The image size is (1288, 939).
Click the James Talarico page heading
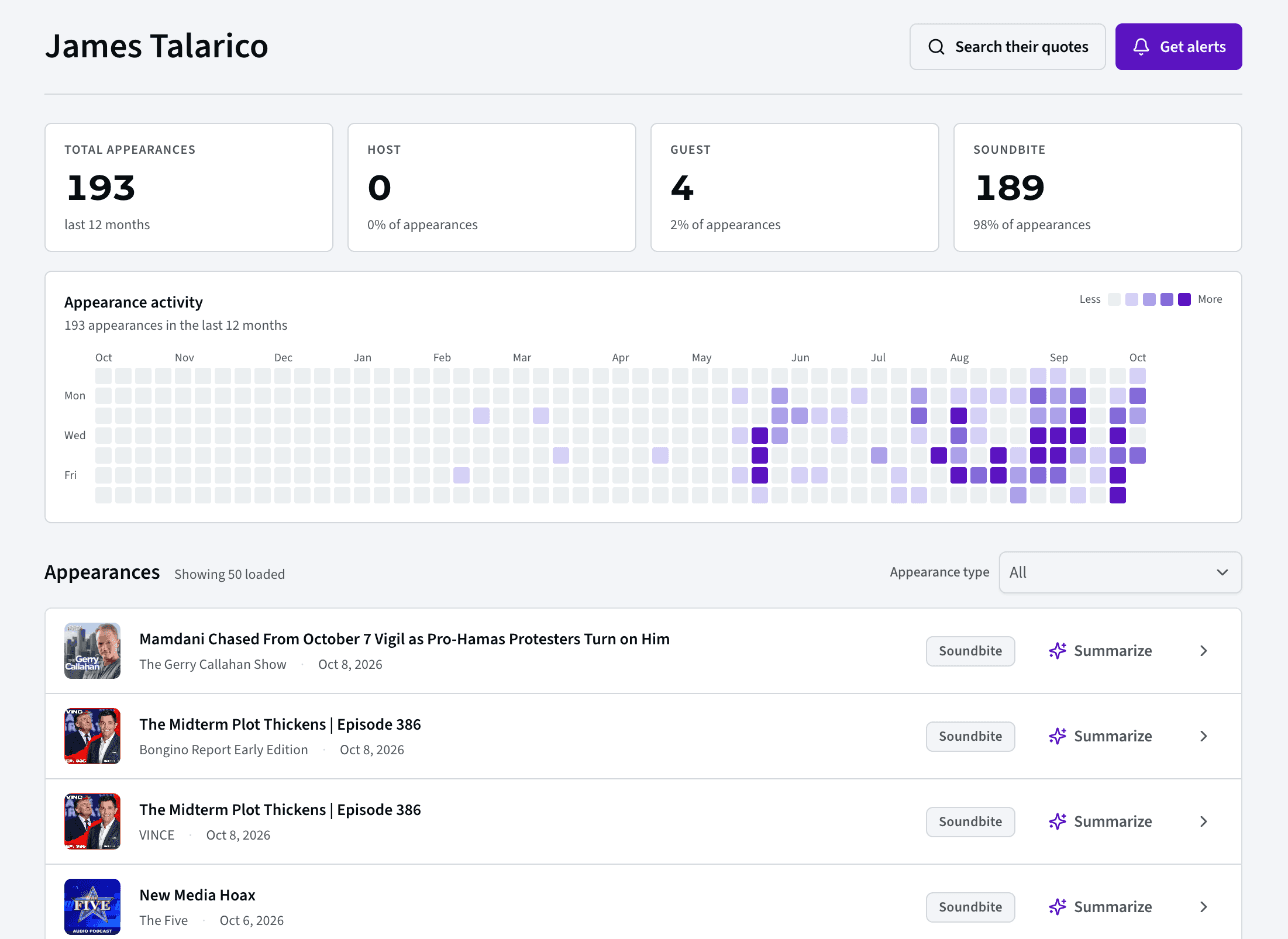157,47
